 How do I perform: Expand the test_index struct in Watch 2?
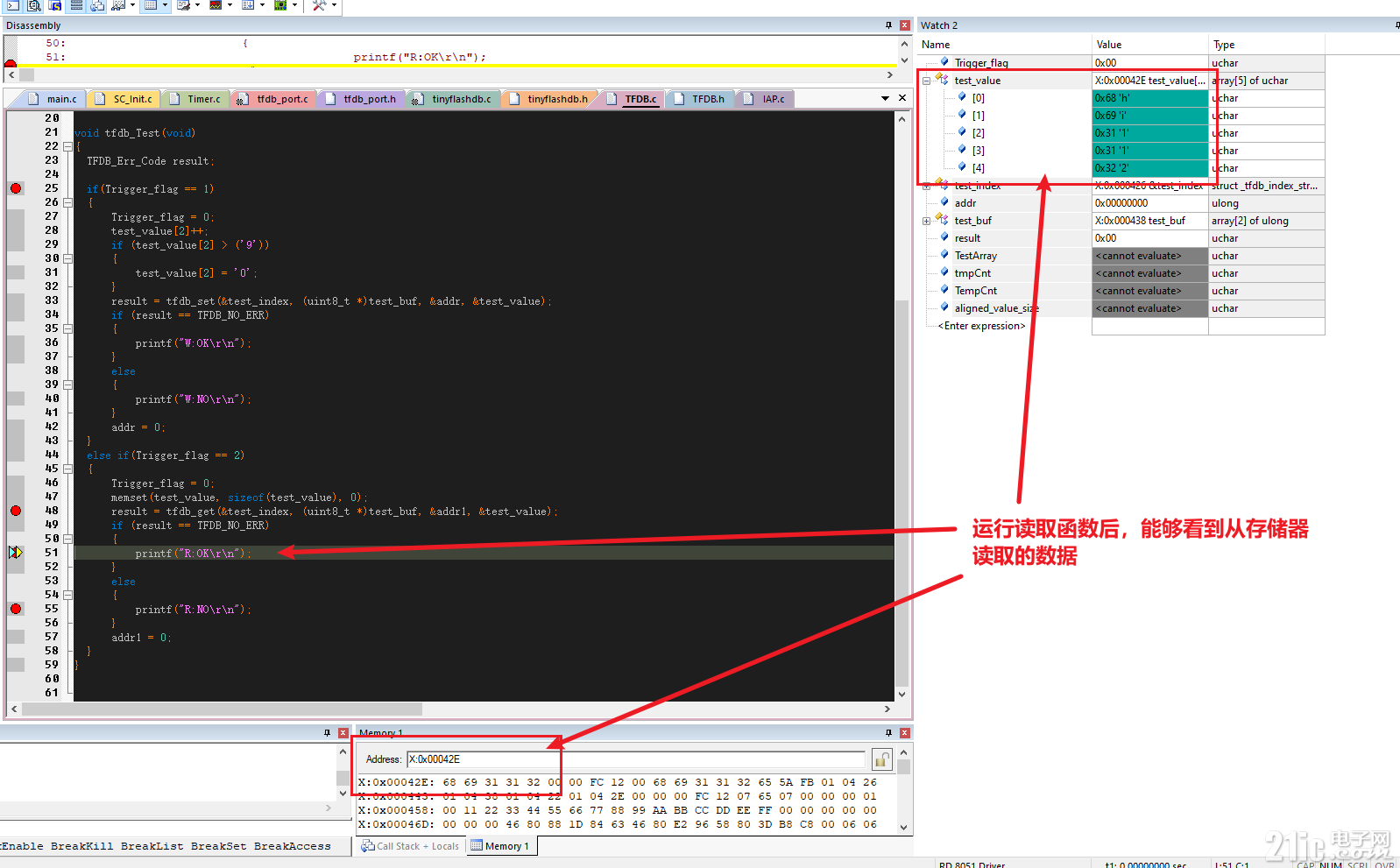926,186
